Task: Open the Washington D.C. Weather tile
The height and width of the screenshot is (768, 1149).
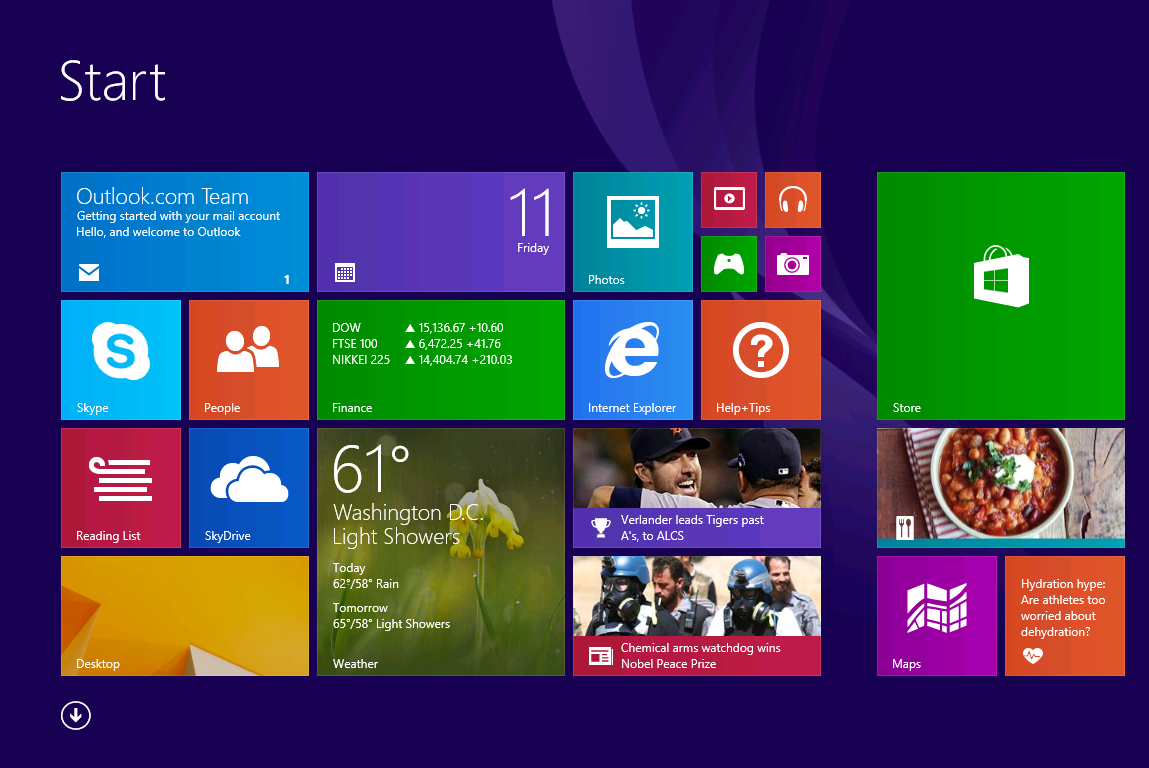Action: [x=441, y=552]
